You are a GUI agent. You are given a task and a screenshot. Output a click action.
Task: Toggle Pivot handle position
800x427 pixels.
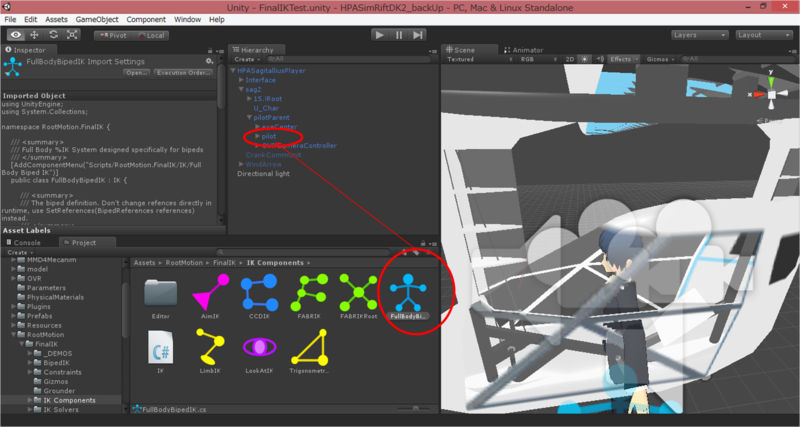(113, 36)
